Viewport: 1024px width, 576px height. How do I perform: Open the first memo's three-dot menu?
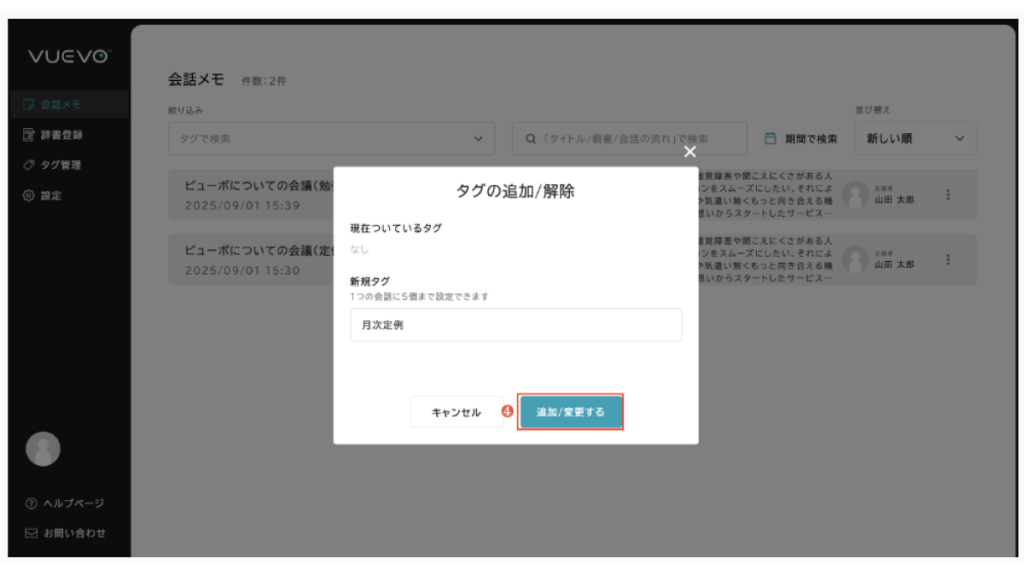pyautogui.click(x=948, y=196)
